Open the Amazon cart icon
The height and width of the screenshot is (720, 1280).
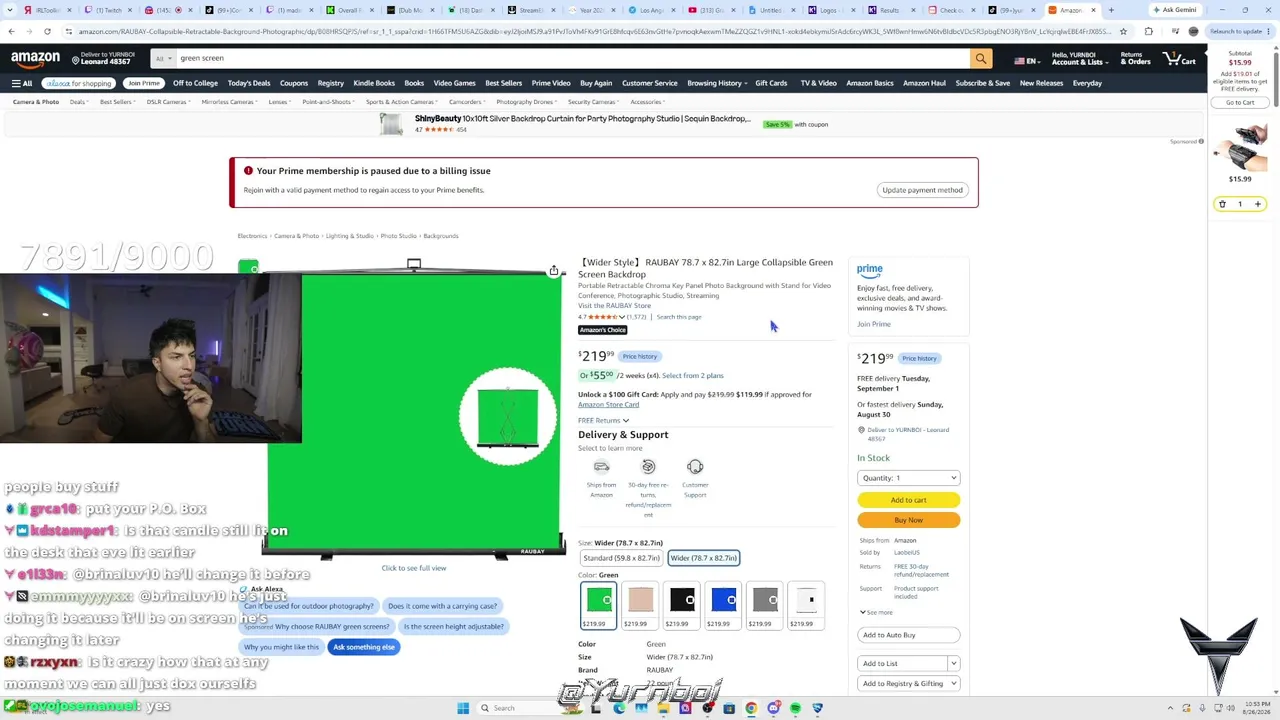[1181, 59]
